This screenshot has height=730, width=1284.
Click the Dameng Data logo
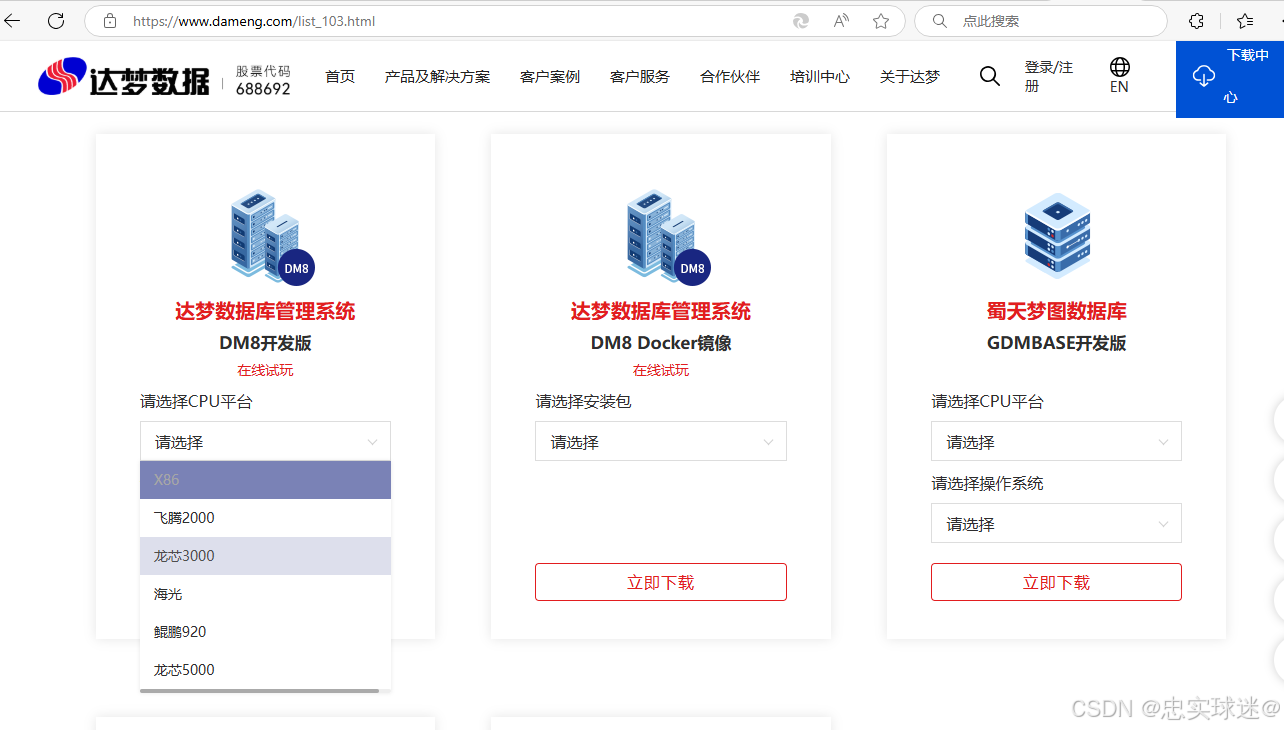124,77
